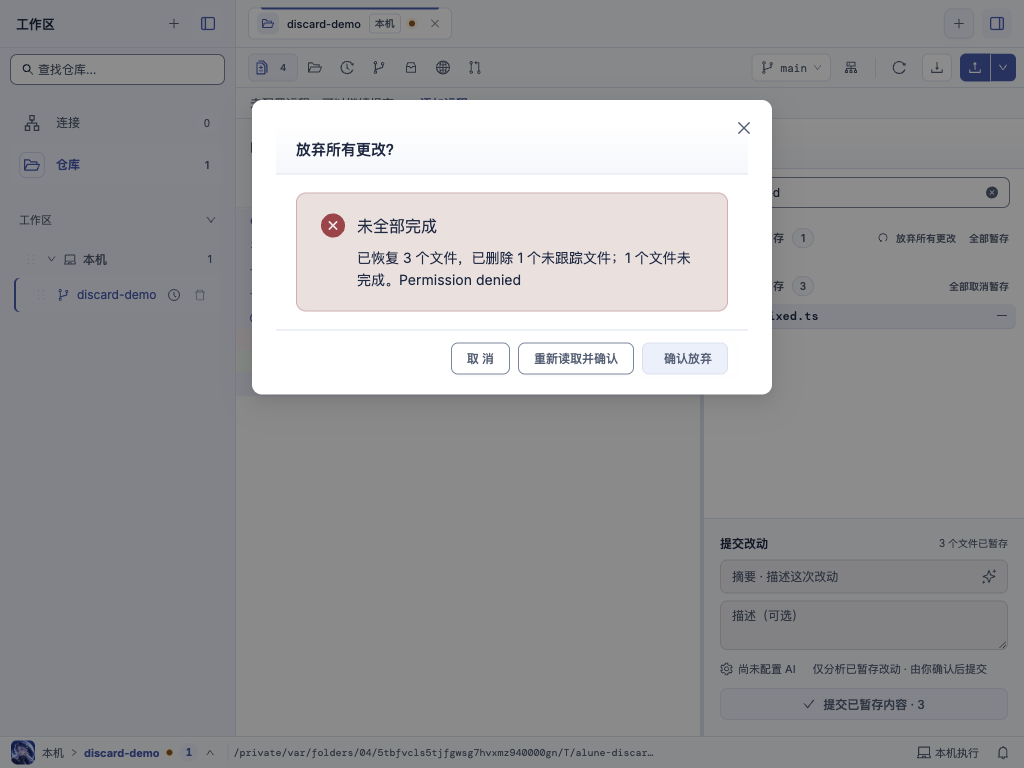1024x768 pixels.
Task: Click 全部暂存 link
Action: coord(989,238)
